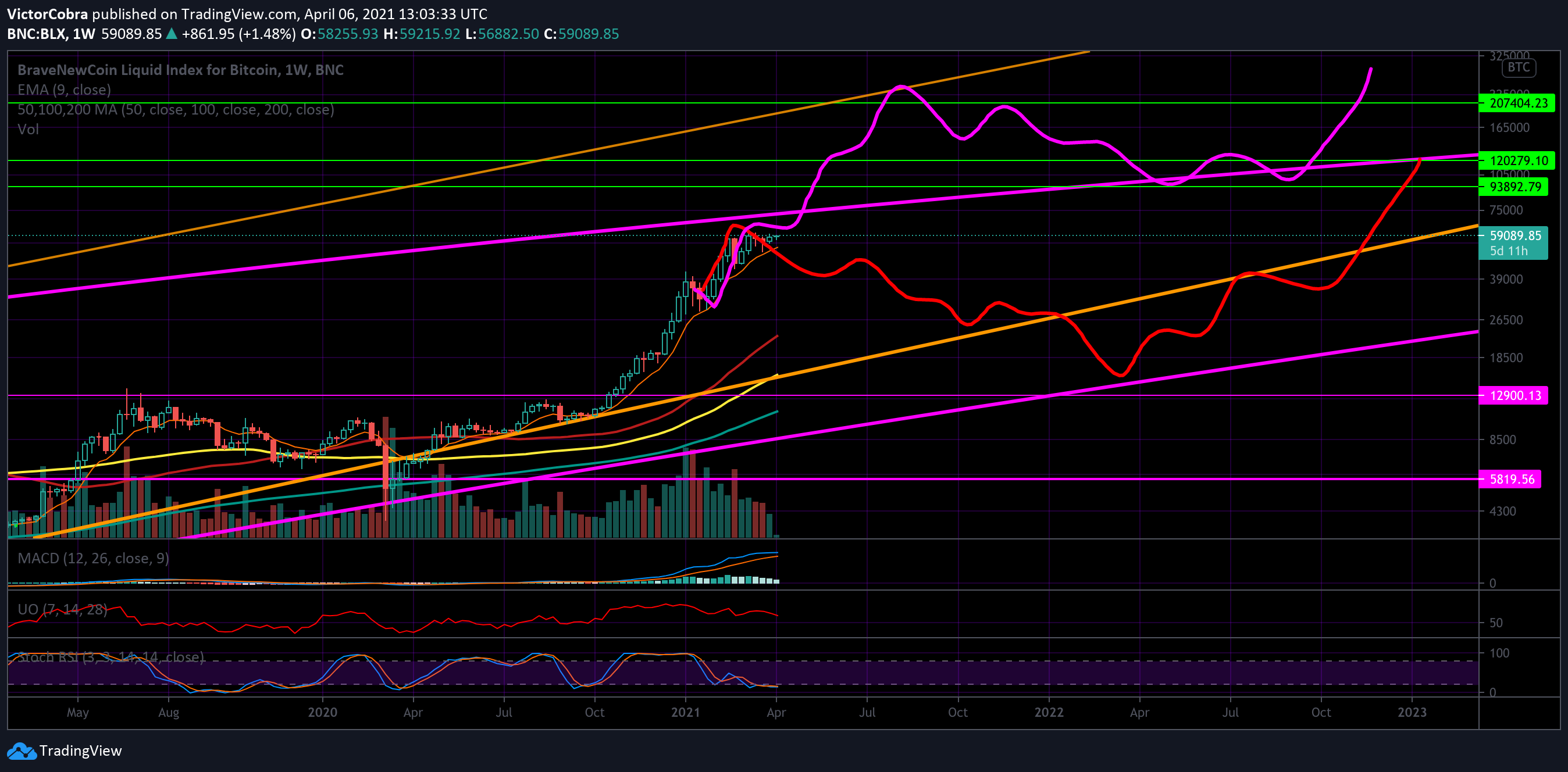Select the 120279.10 price label

(1516, 160)
